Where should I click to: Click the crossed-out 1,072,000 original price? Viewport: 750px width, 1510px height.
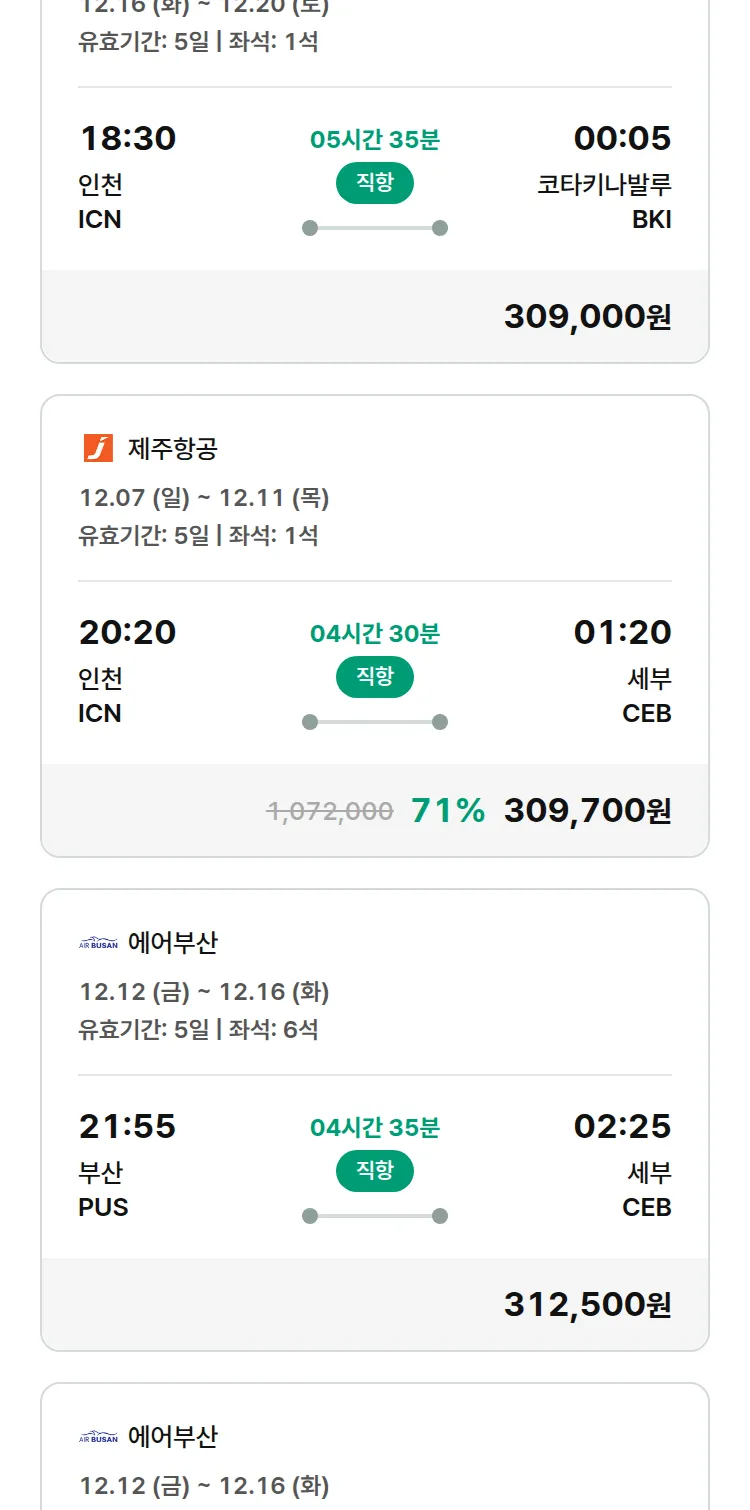pos(330,810)
